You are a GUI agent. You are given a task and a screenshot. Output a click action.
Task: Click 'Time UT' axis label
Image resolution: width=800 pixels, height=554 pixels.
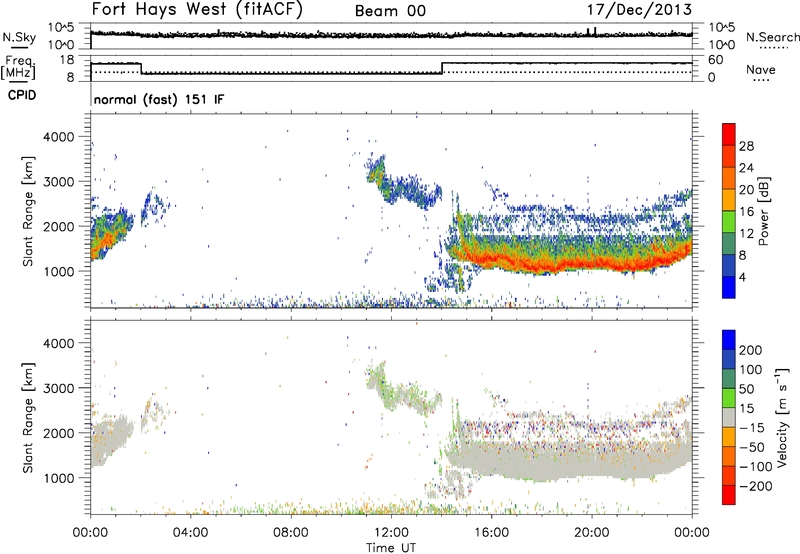[391, 548]
